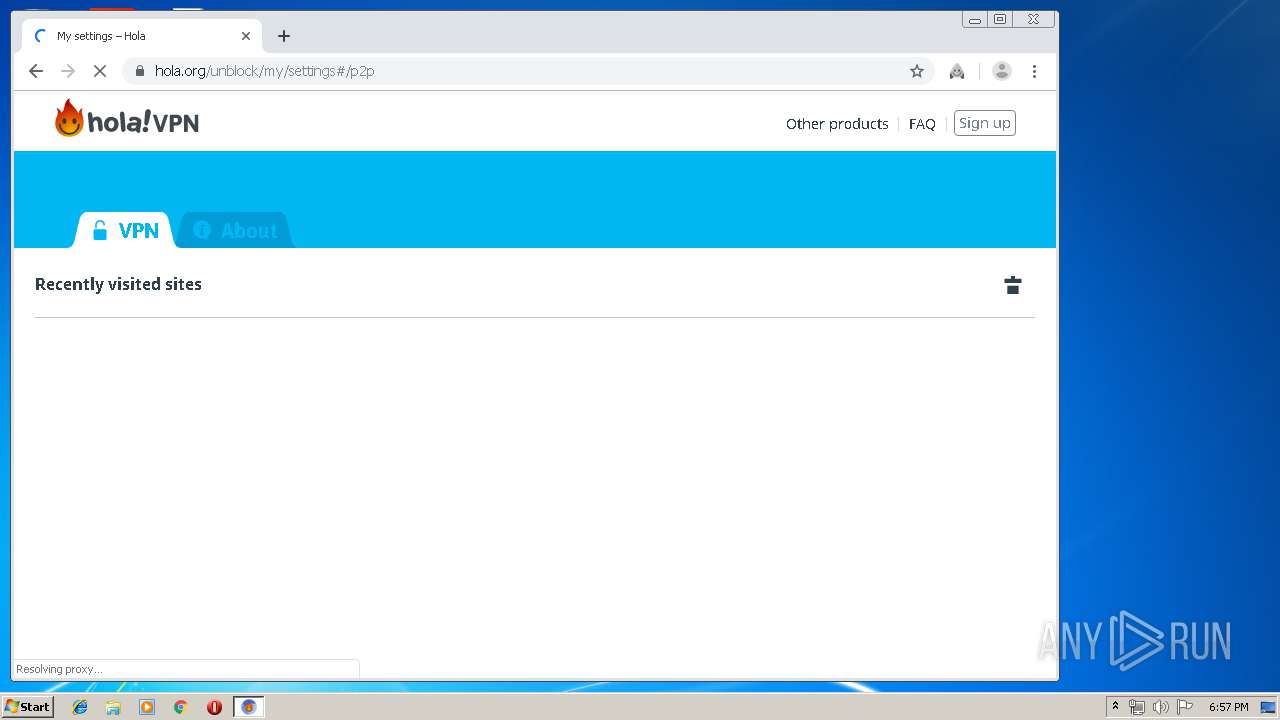
Task: Open the Other products link
Action: point(837,124)
